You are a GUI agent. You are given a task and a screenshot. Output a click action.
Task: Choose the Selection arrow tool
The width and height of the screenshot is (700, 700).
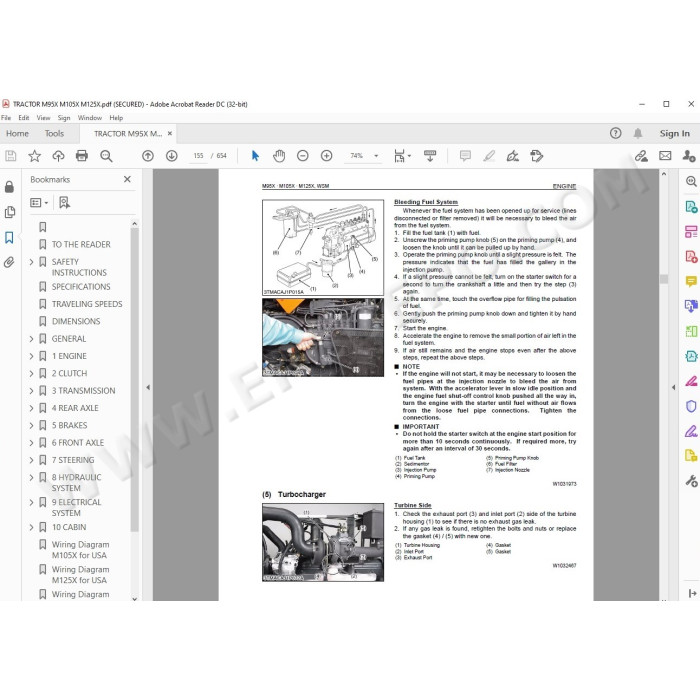(x=255, y=156)
